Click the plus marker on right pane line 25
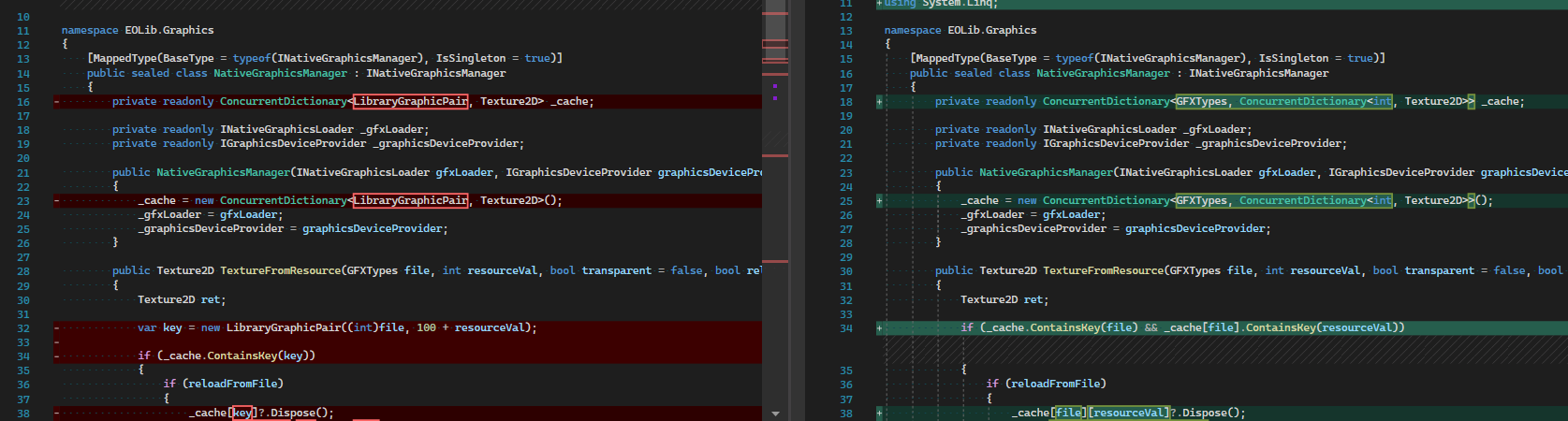The image size is (1568, 421). pyautogui.click(x=879, y=201)
